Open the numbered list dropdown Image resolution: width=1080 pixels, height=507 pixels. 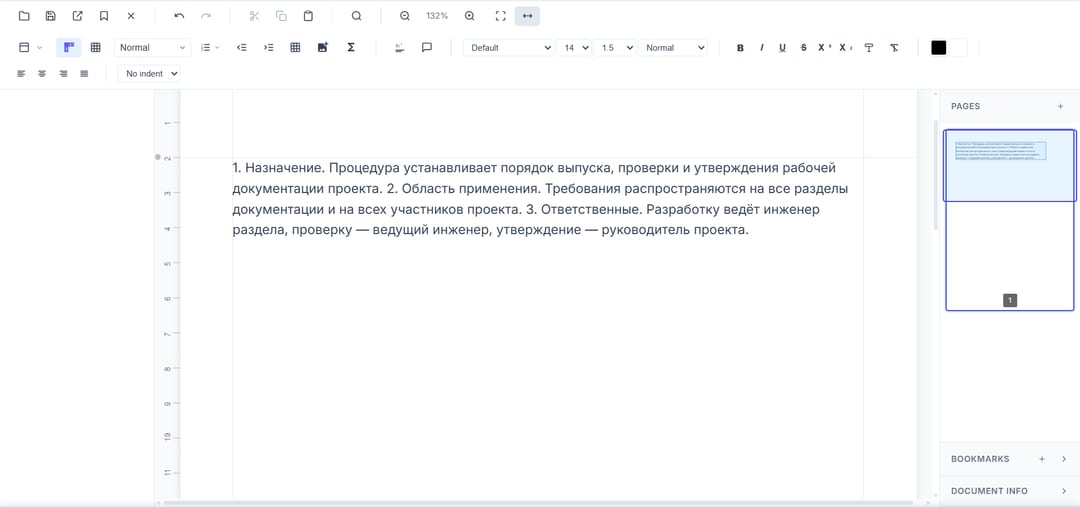(209, 48)
